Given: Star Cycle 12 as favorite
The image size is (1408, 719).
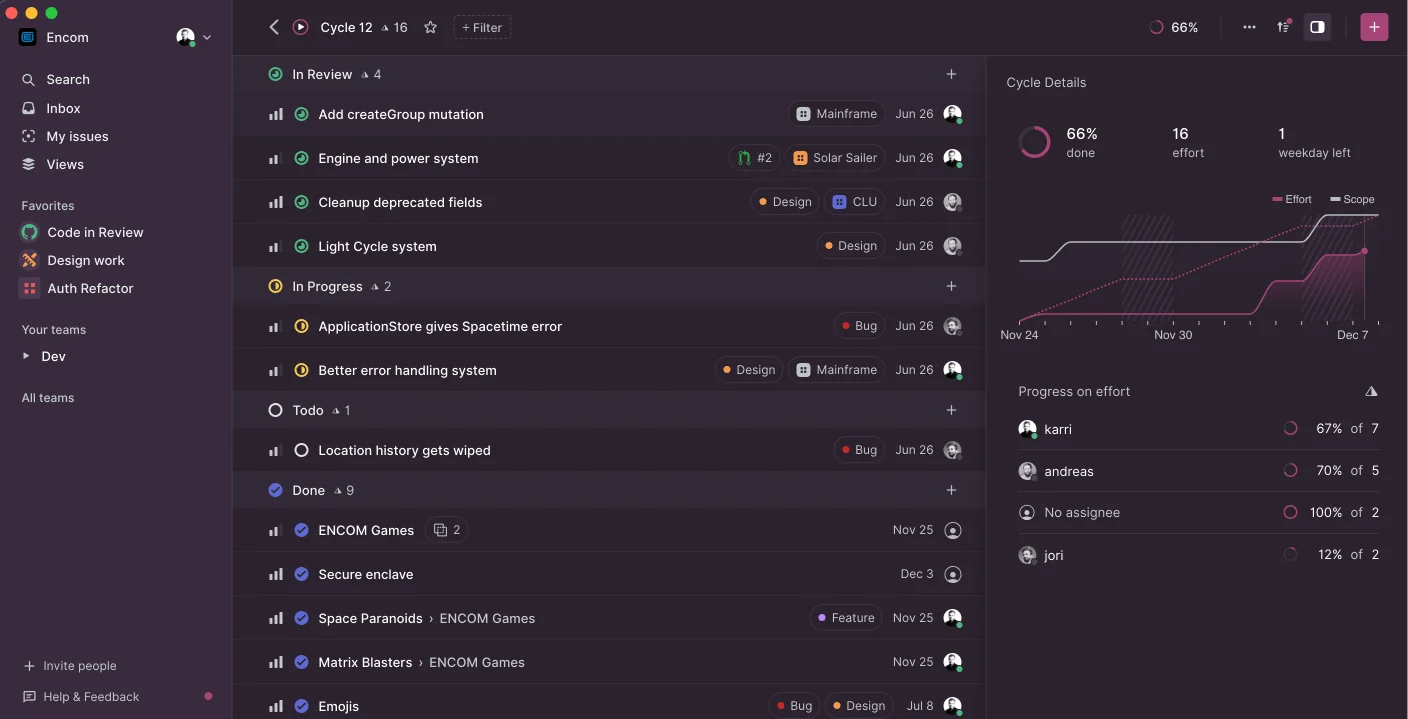Looking at the screenshot, I should coord(430,27).
